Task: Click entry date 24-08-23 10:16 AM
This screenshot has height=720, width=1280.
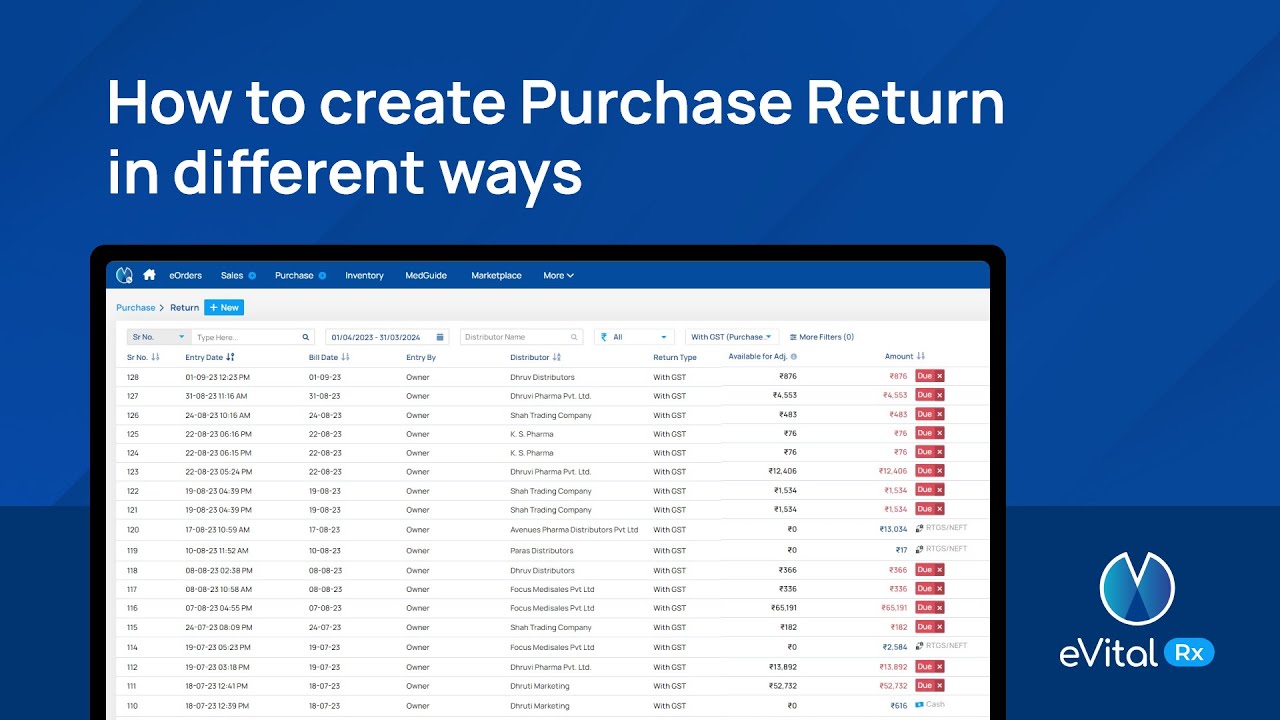Action: pyautogui.click(x=217, y=415)
